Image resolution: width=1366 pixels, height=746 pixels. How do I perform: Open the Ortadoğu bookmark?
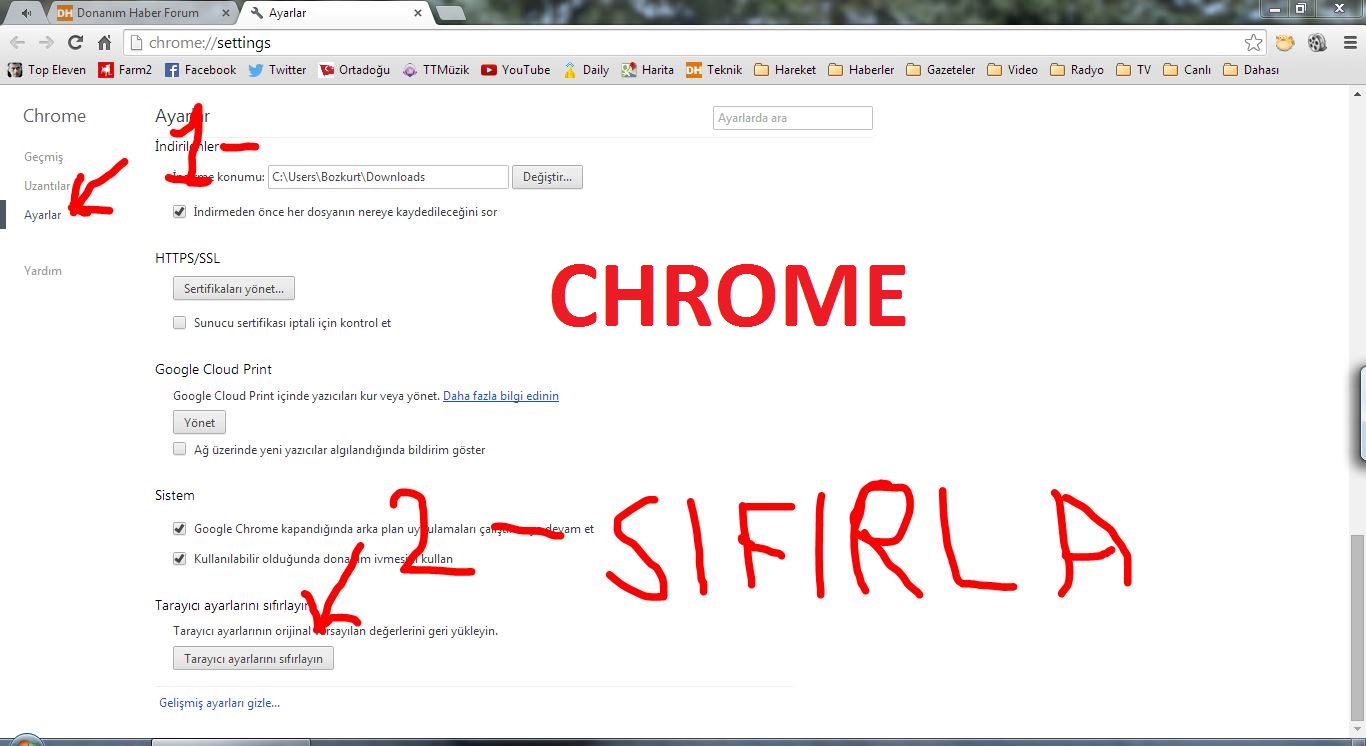coord(355,70)
